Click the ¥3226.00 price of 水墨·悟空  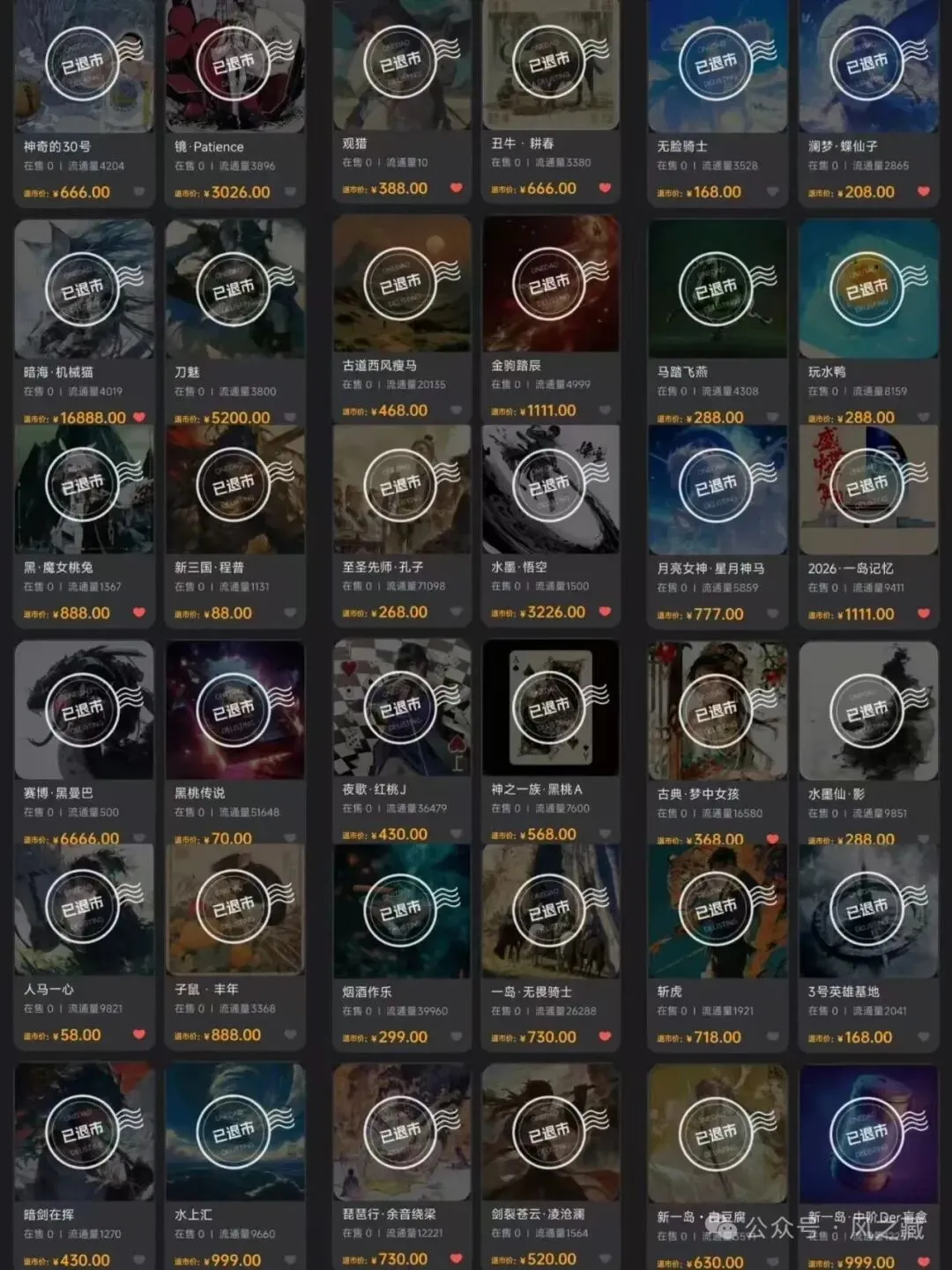click(553, 612)
